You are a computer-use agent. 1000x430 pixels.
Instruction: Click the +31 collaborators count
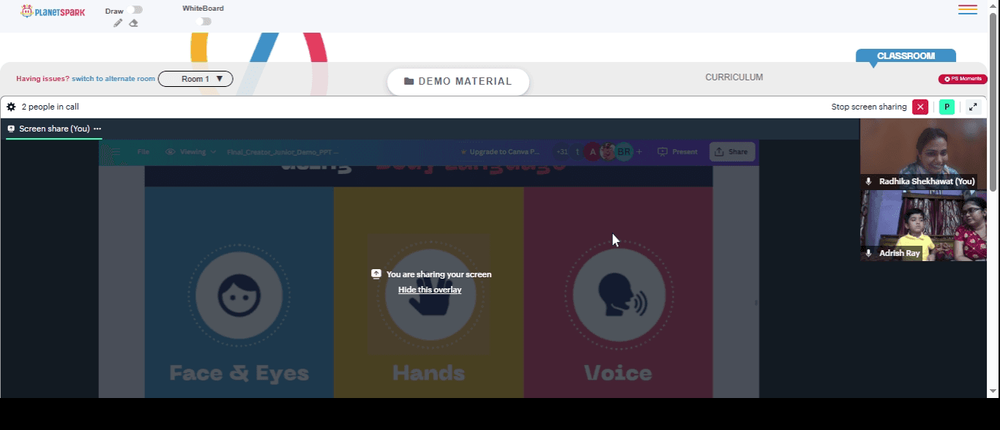point(562,152)
